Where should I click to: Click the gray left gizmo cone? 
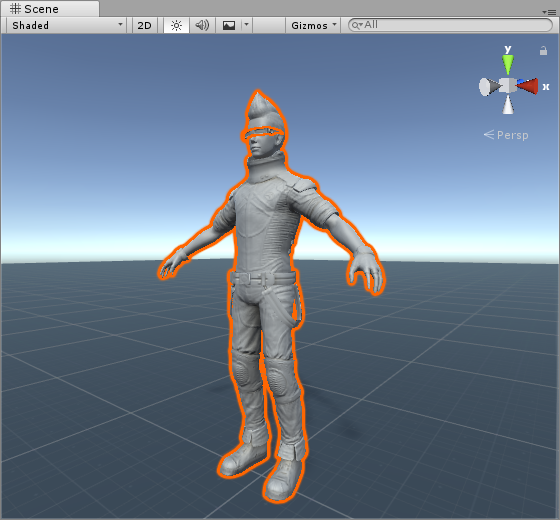[x=489, y=87]
